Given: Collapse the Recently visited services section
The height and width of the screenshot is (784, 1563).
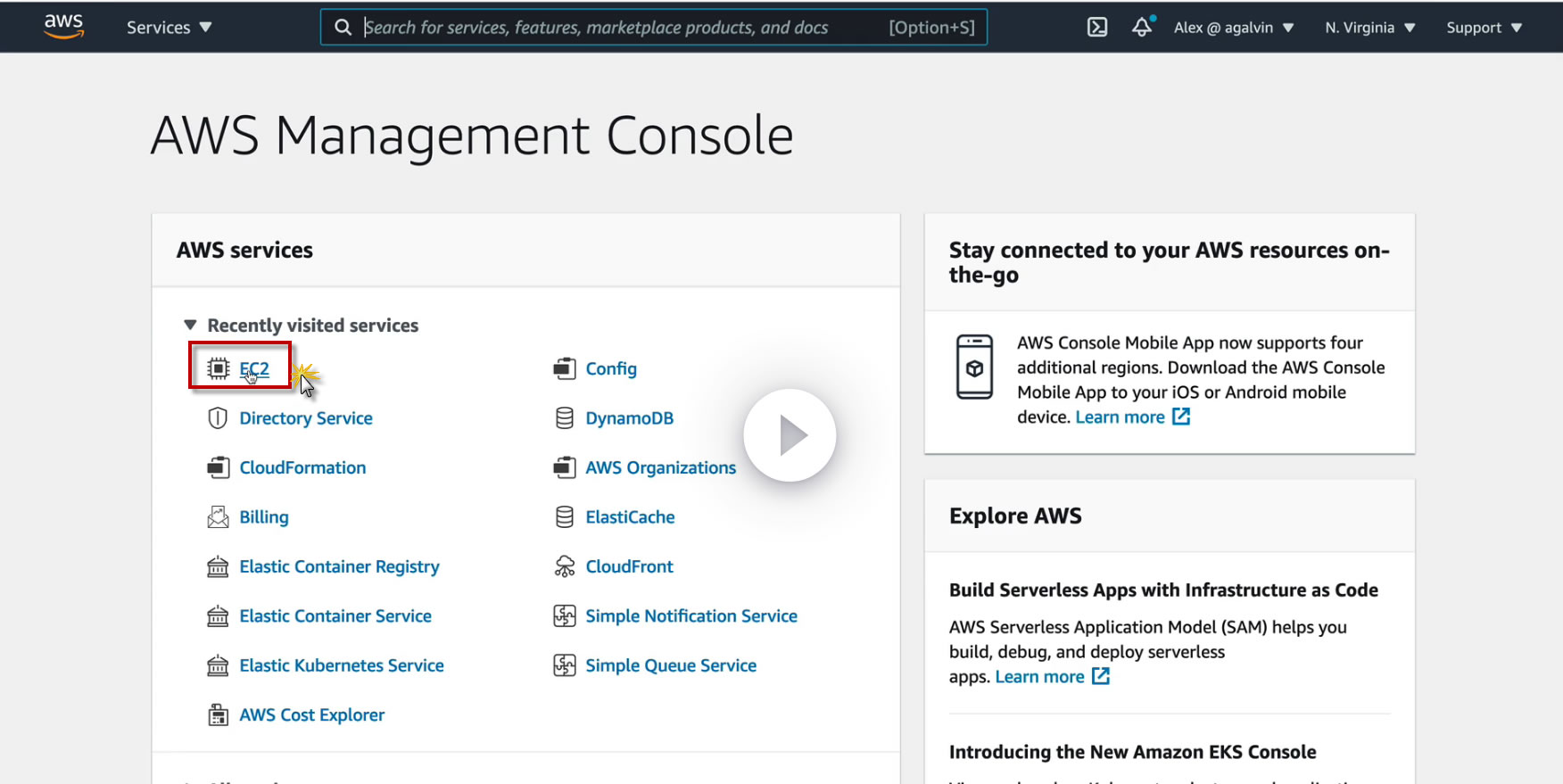Looking at the screenshot, I should coord(190,326).
